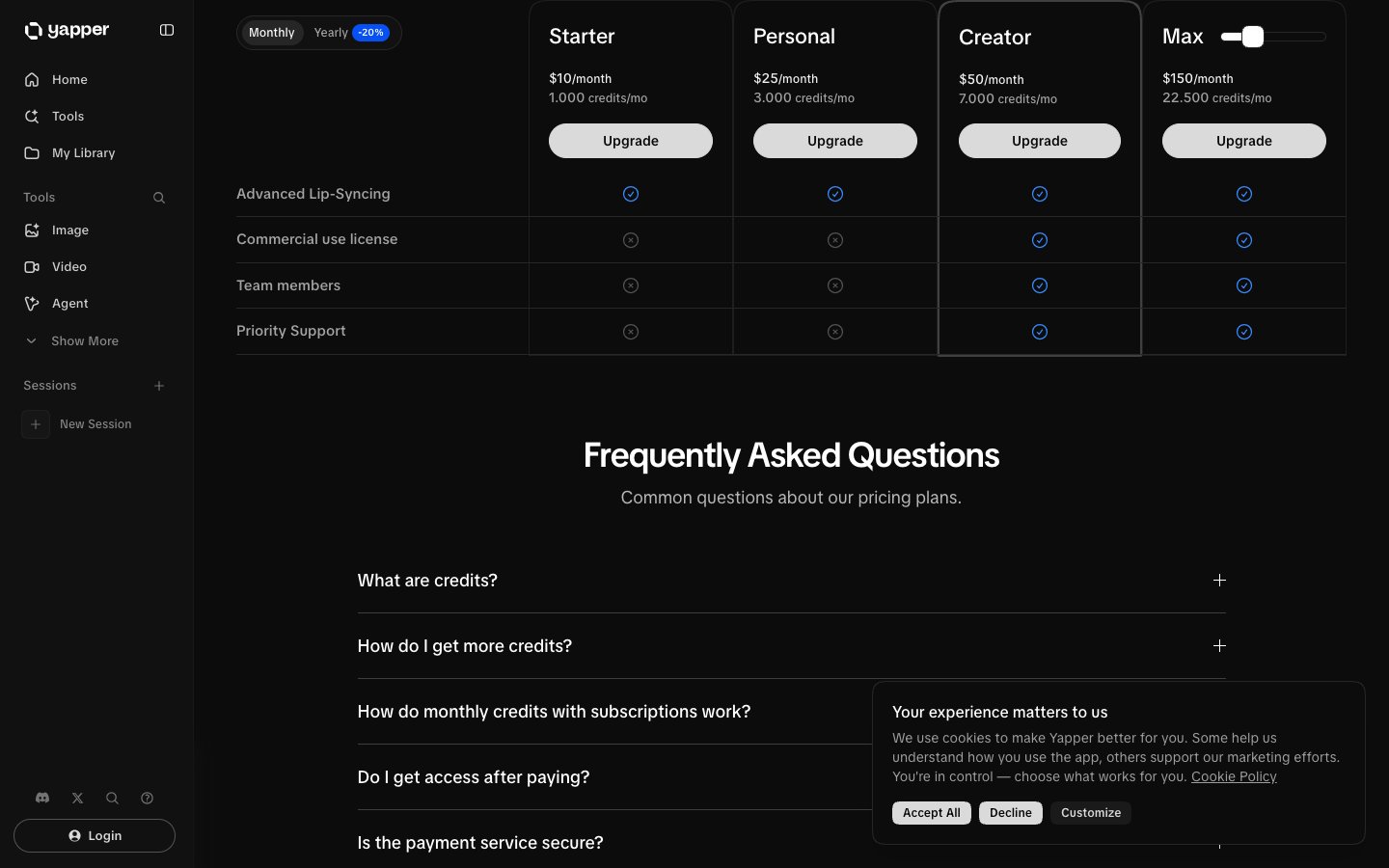Switch billing to Monthly
Image resolution: width=1389 pixels, height=868 pixels.
pos(271,33)
